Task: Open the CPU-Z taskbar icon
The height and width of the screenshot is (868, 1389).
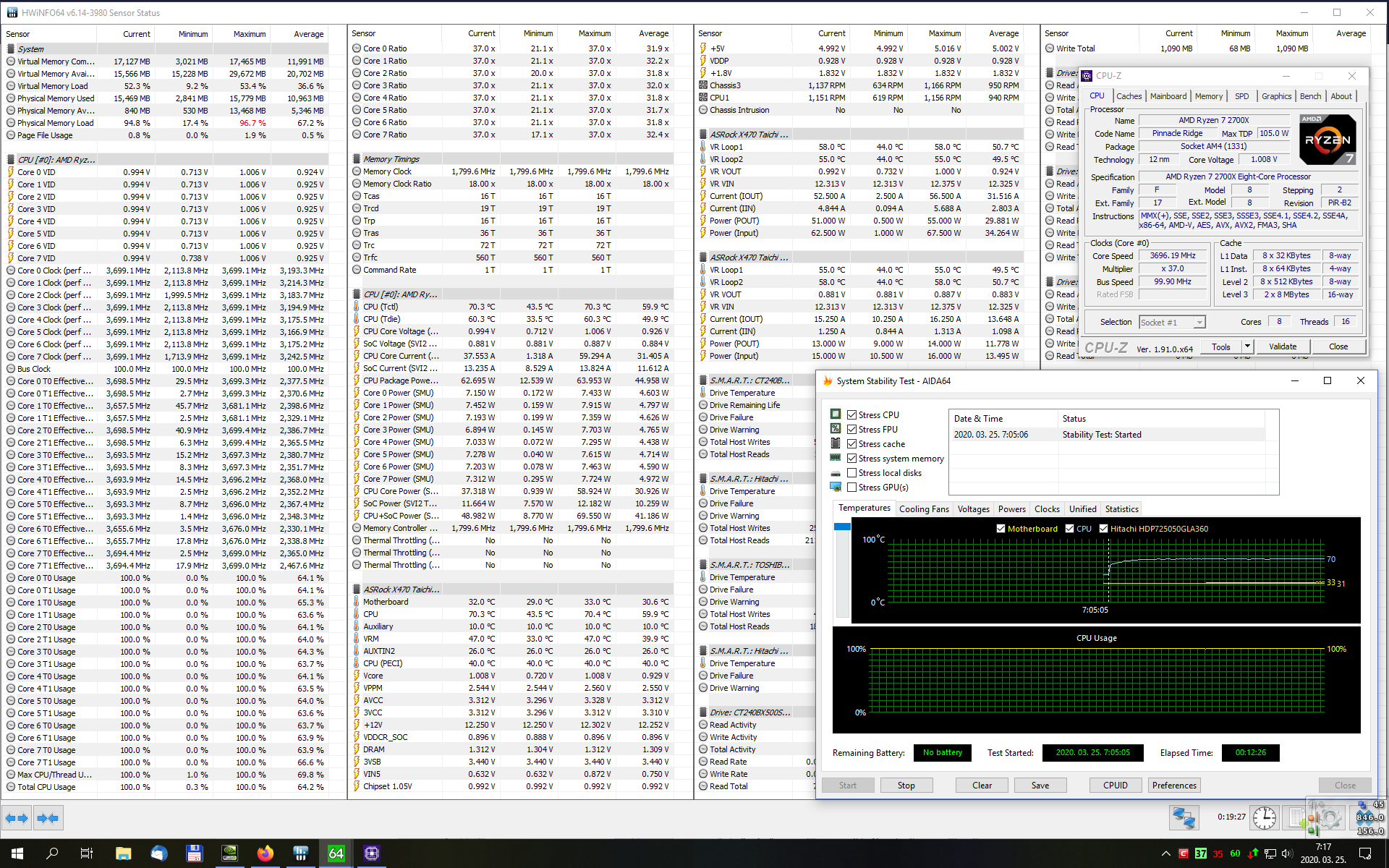Action: (372, 854)
